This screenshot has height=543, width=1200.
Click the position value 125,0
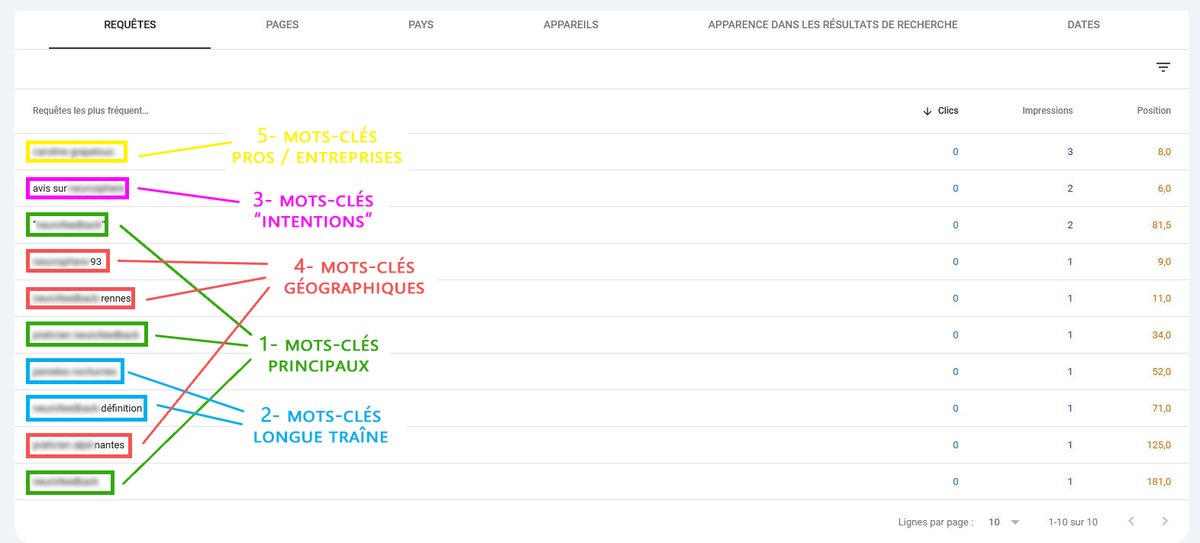point(1157,445)
